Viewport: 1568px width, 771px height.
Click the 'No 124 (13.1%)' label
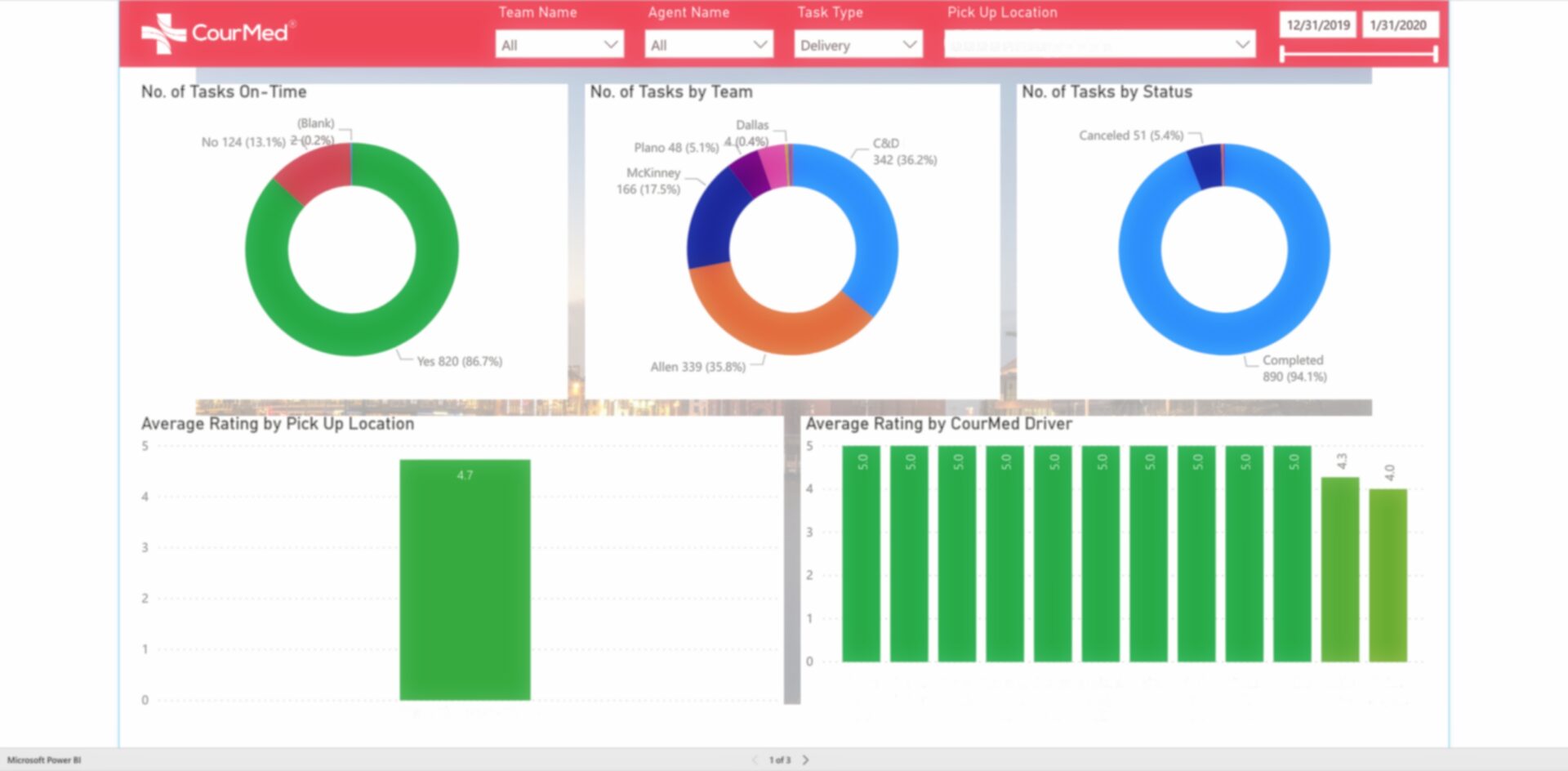pyautogui.click(x=243, y=142)
